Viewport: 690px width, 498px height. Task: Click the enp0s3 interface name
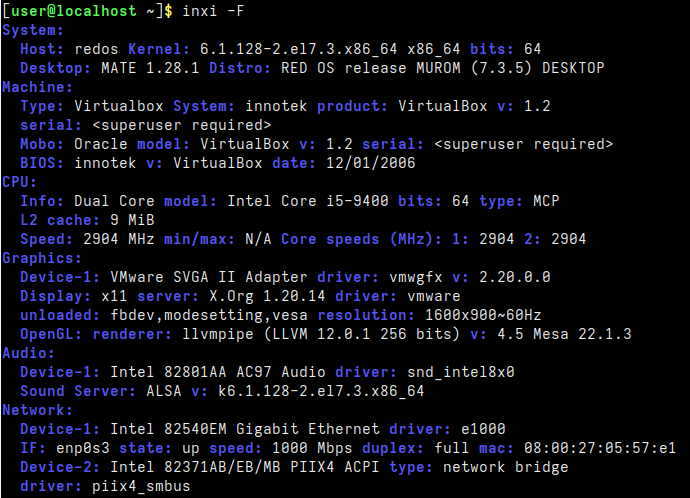coord(83,448)
